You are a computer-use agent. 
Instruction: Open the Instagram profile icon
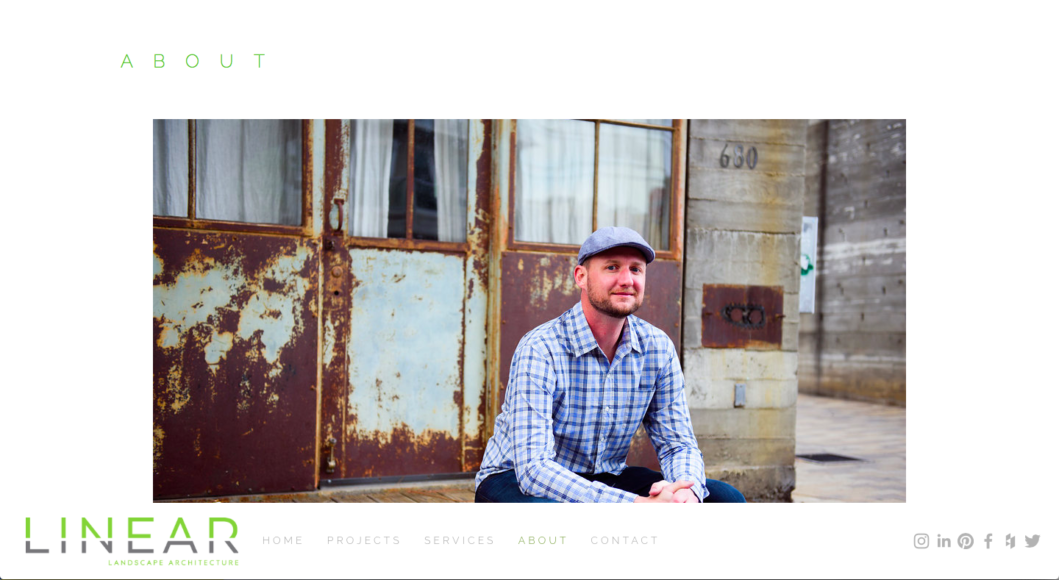click(921, 541)
